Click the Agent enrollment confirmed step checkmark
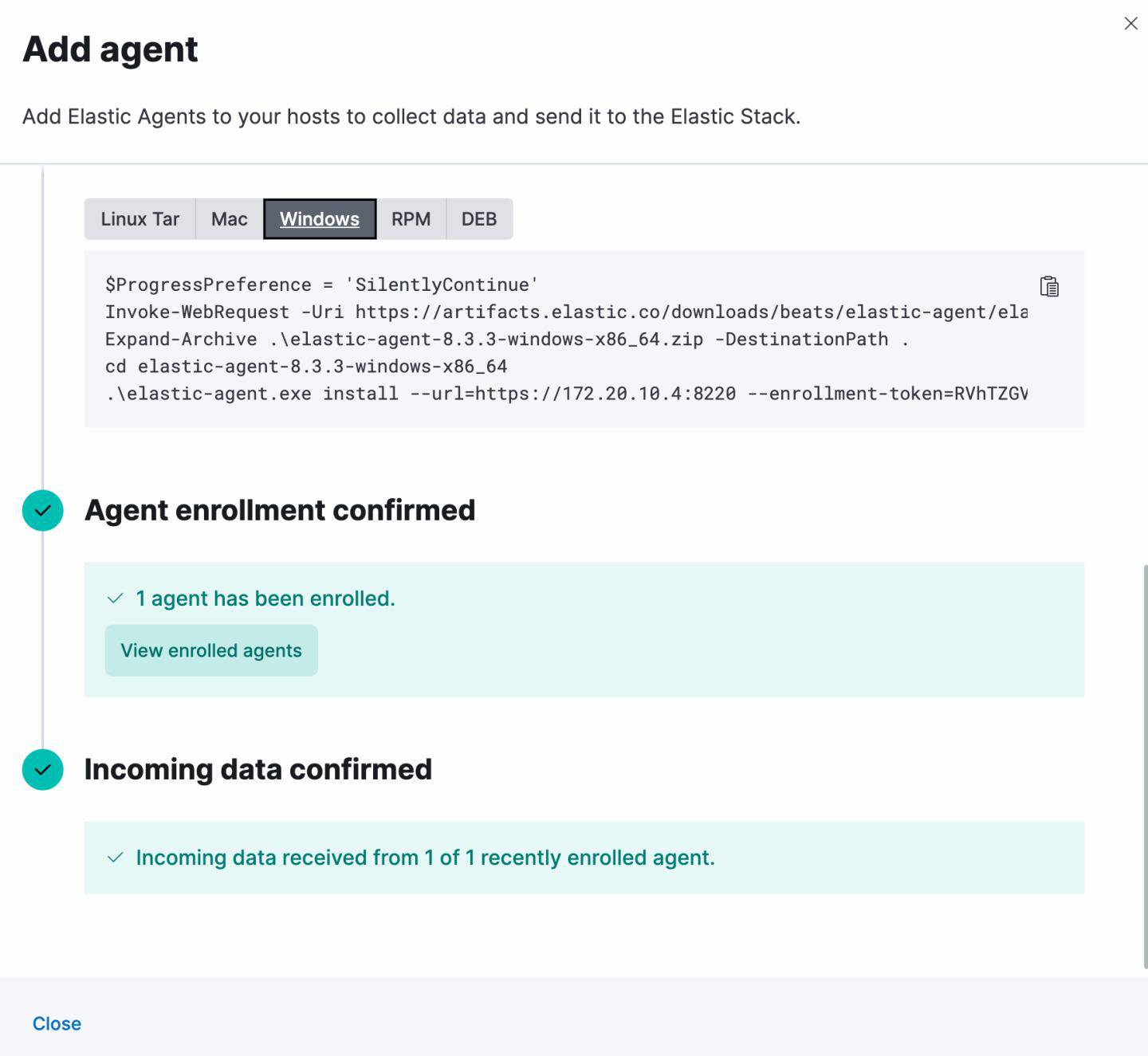This screenshot has height=1056, width=1148. [43, 510]
